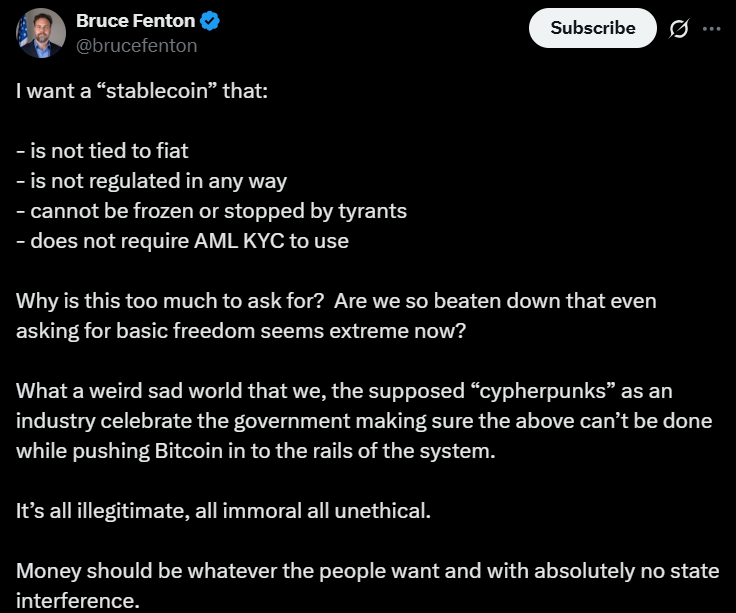Click the word "cypherpunks" in the post
This screenshot has width=736, height=613.
(x=543, y=391)
